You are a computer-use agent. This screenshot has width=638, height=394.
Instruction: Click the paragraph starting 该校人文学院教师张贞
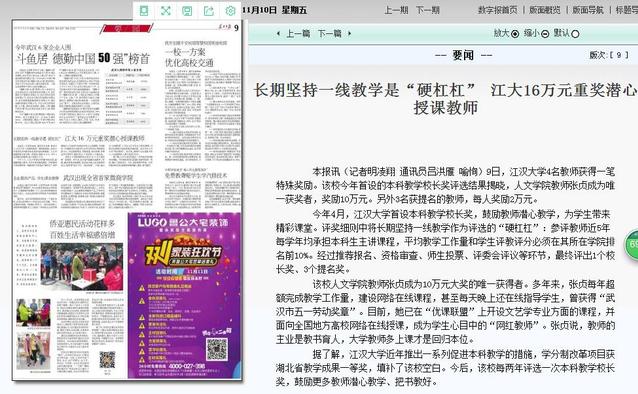coord(446,311)
